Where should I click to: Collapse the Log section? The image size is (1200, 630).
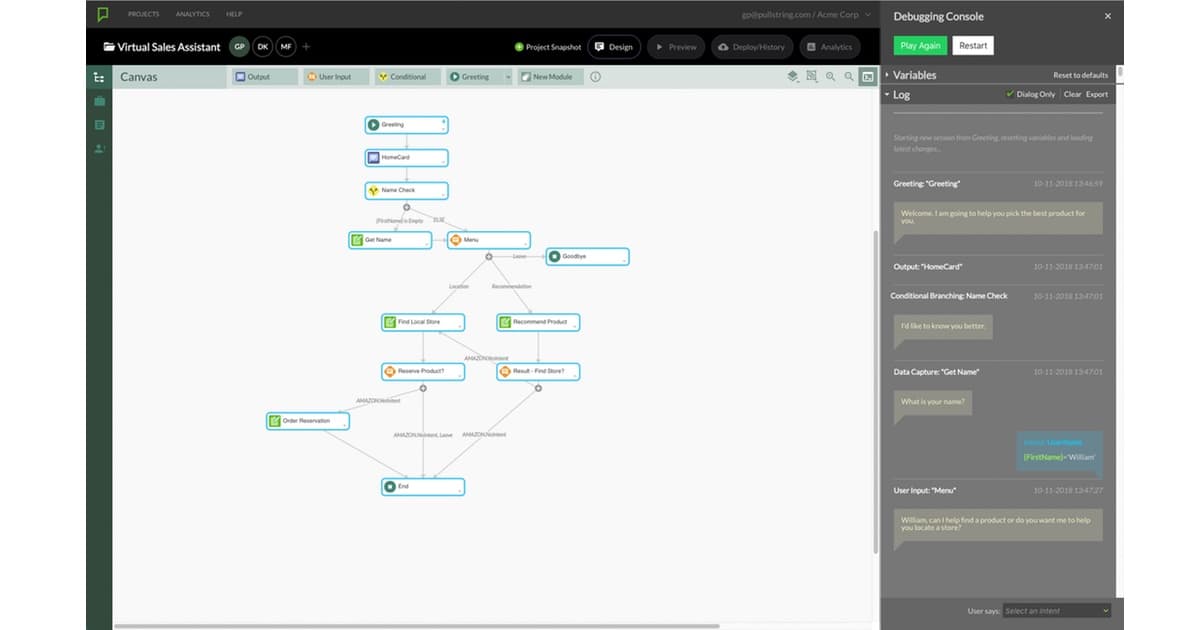887,94
